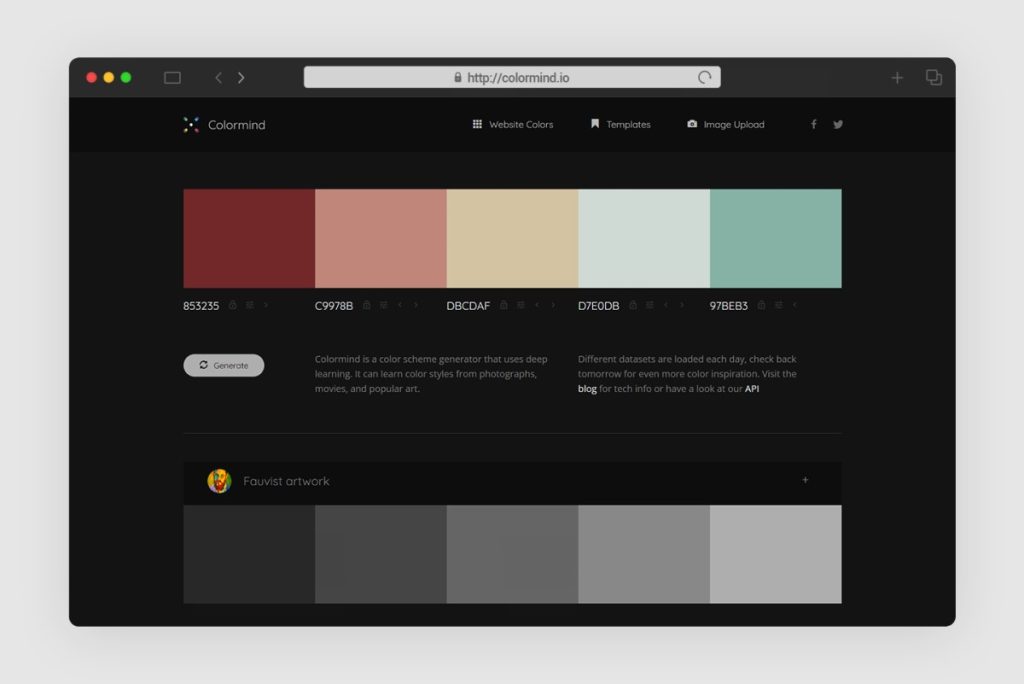Select lightest gray Fauvist palette swatch
The image size is (1024, 684).
[776, 554]
